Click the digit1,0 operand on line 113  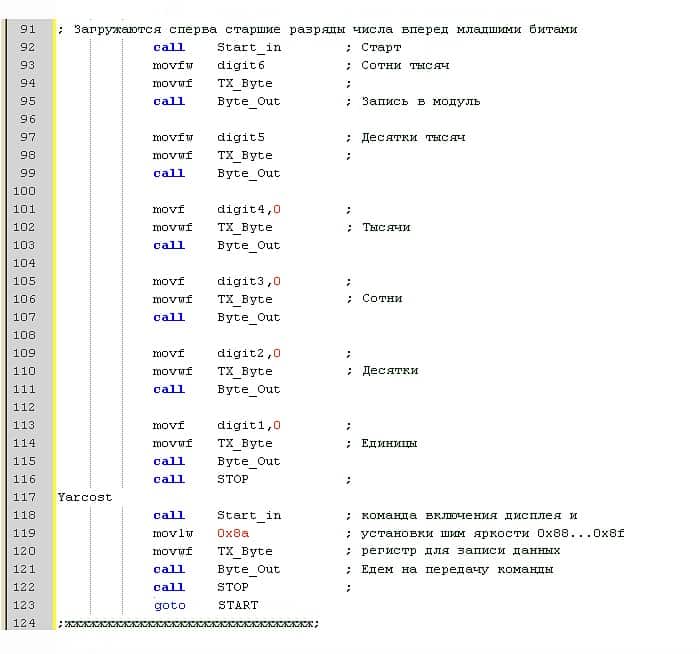[249, 425]
